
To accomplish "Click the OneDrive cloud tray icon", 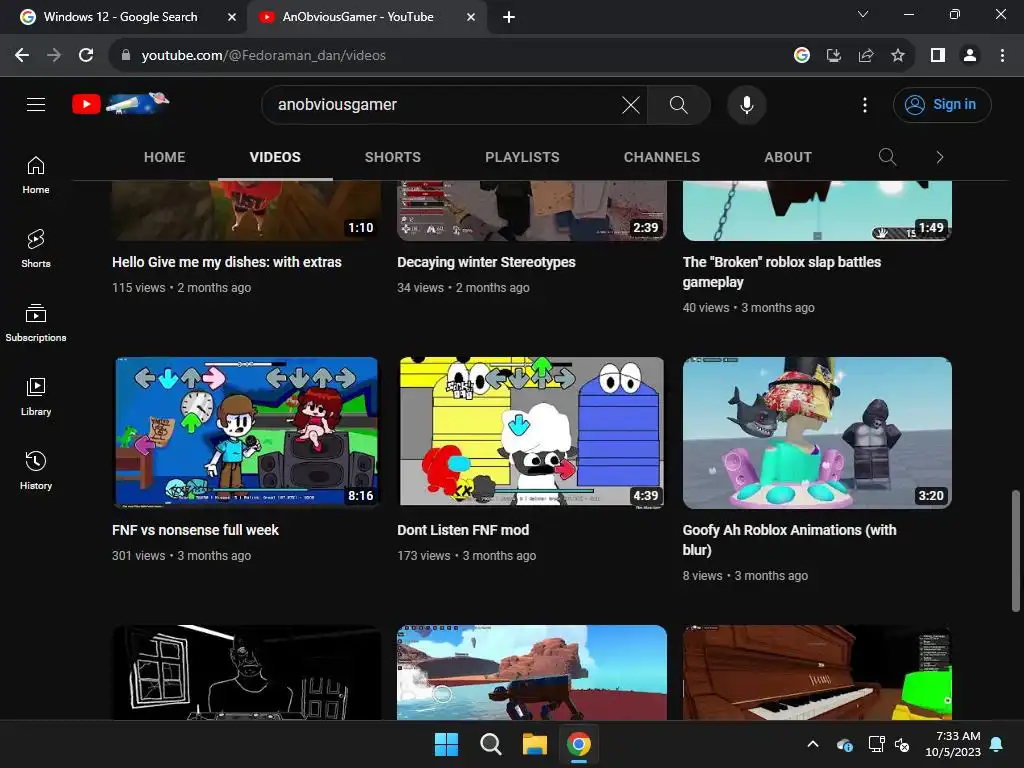I will click(844, 744).
